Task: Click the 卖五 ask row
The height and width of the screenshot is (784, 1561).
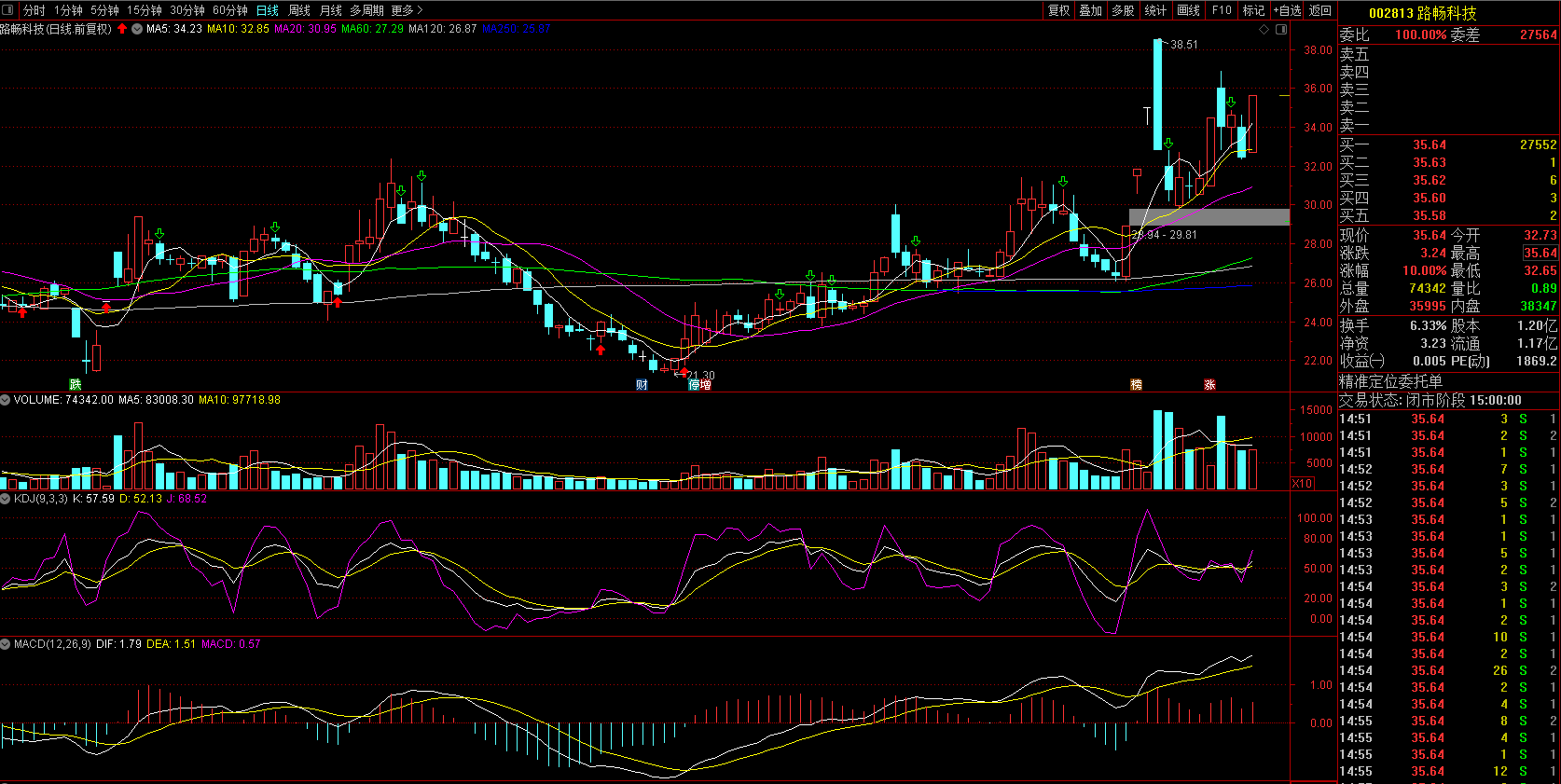Action: pos(1448,55)
